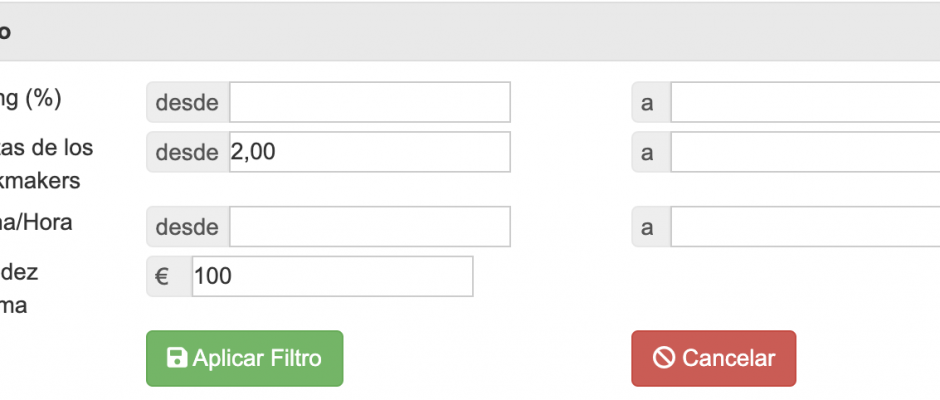Screen dimensions: 940x400
Task: Click the € symbol addon
Action: tap(162, 276)
